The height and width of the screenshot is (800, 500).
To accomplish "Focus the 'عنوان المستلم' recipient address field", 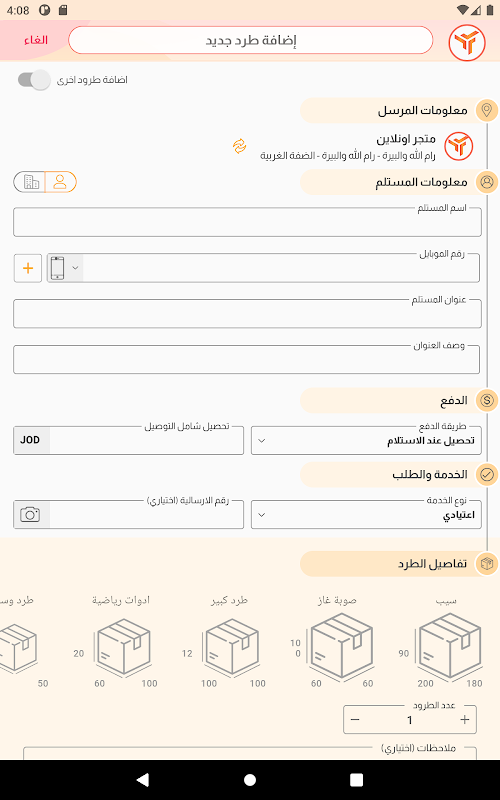I will [247, 313].
